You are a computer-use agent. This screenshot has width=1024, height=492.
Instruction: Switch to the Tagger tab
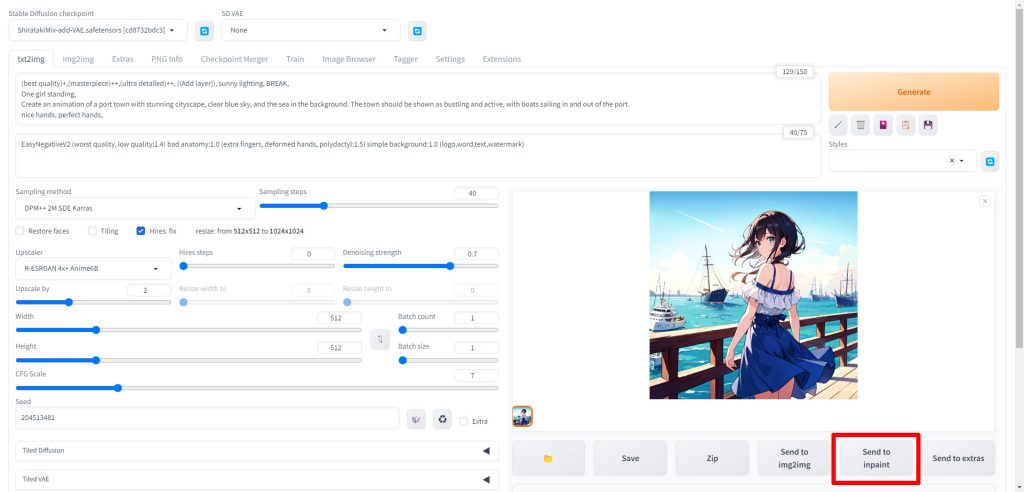[x=406, y=59]
